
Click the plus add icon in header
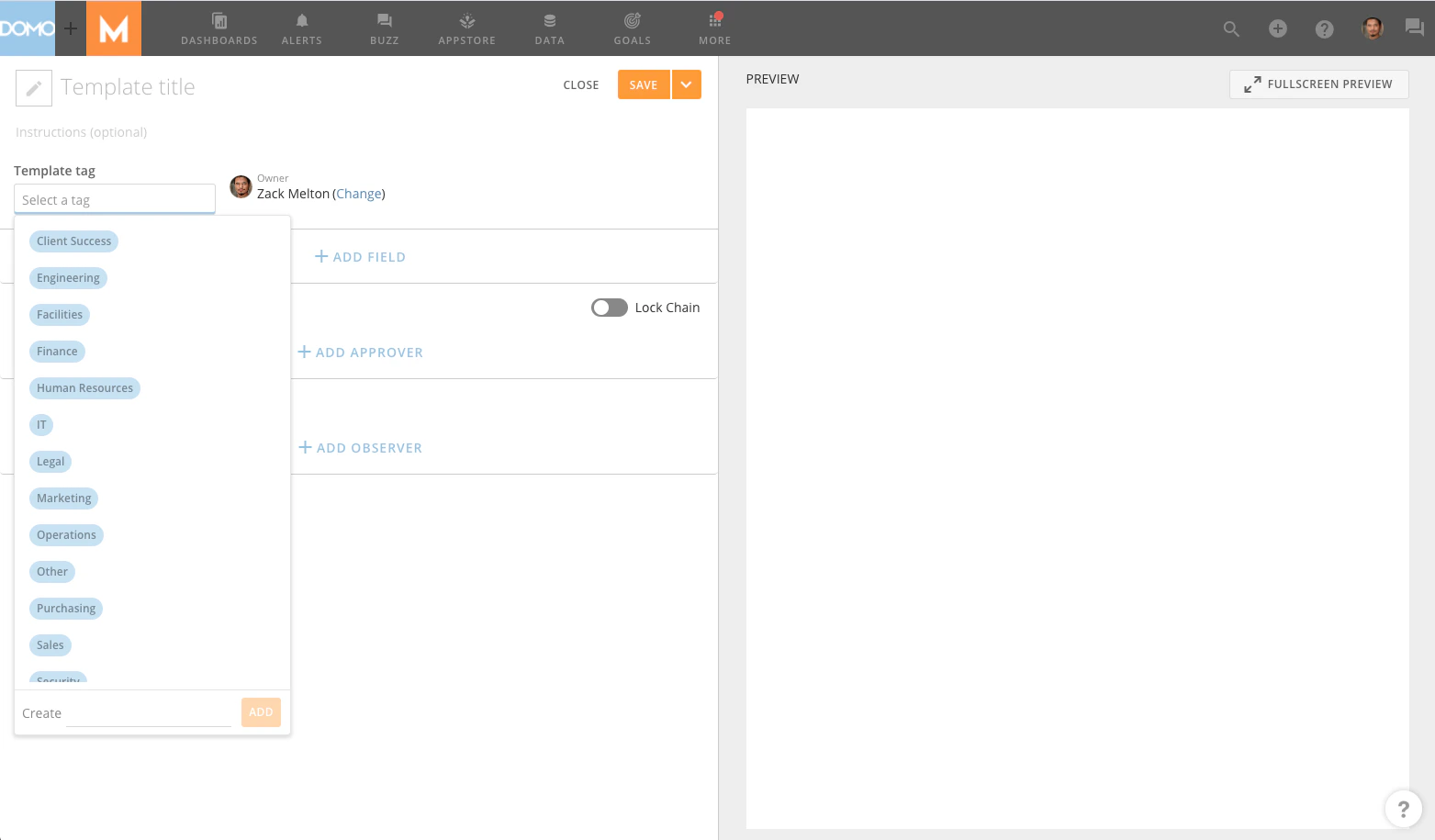[1278, 29]
